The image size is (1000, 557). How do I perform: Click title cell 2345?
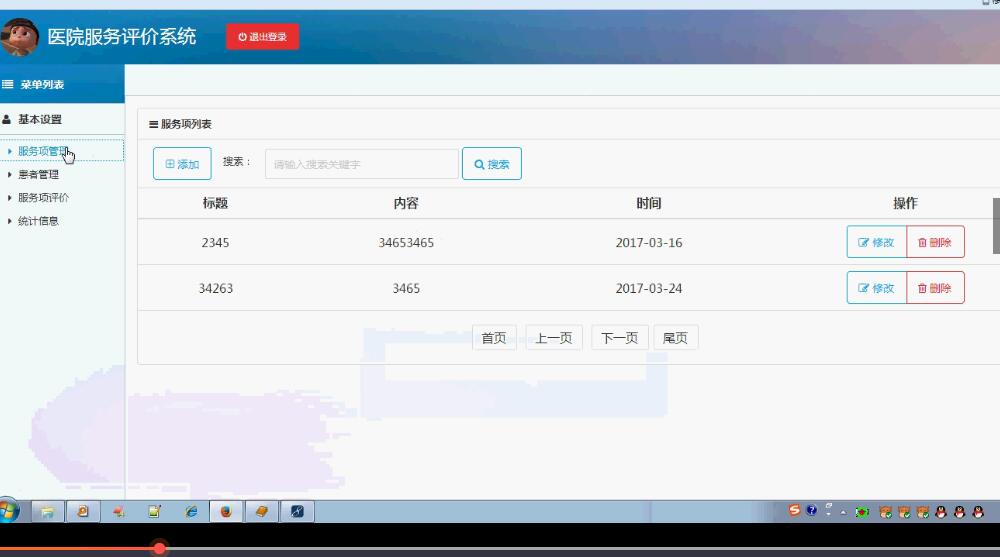coord(215,242)
